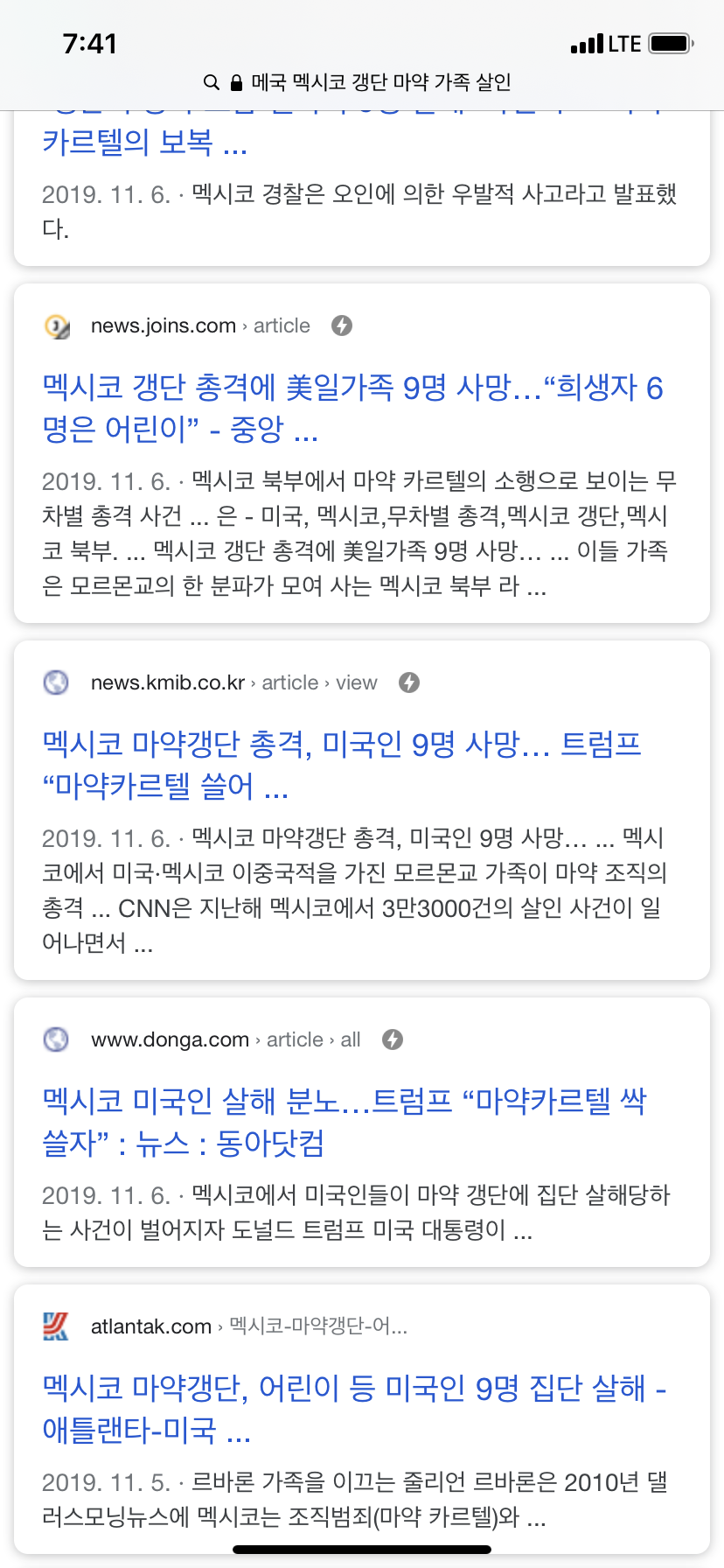The height and width of the screenshot is (1568, 724).
Task: Tap the battery icon in status bar
Action: pos(672,44)
